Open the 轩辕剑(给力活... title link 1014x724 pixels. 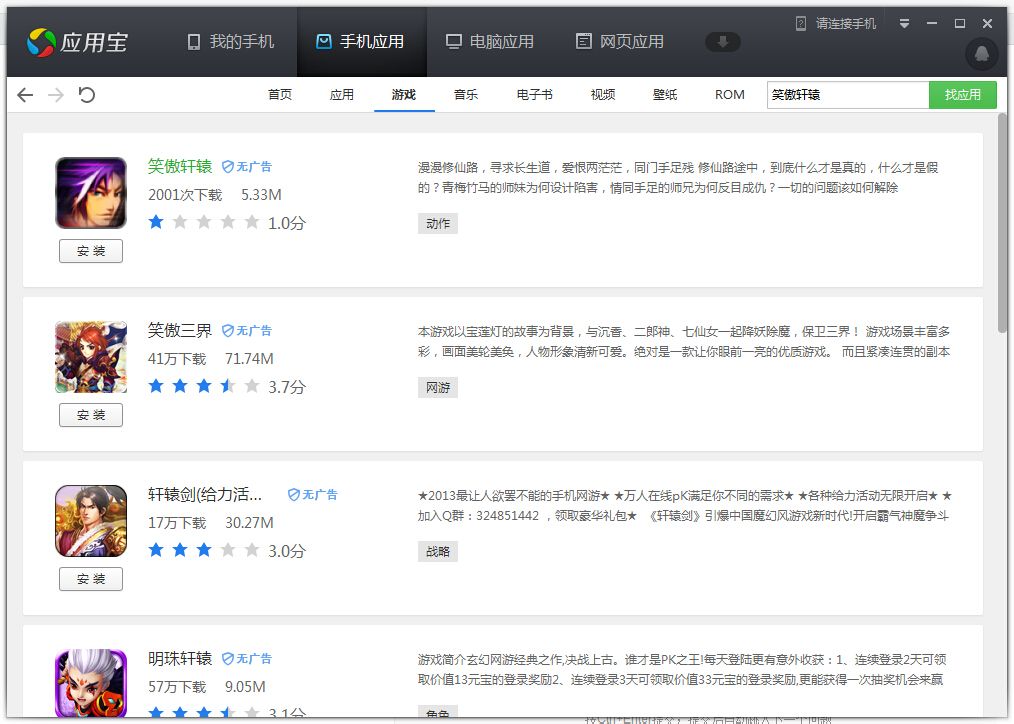205,495
